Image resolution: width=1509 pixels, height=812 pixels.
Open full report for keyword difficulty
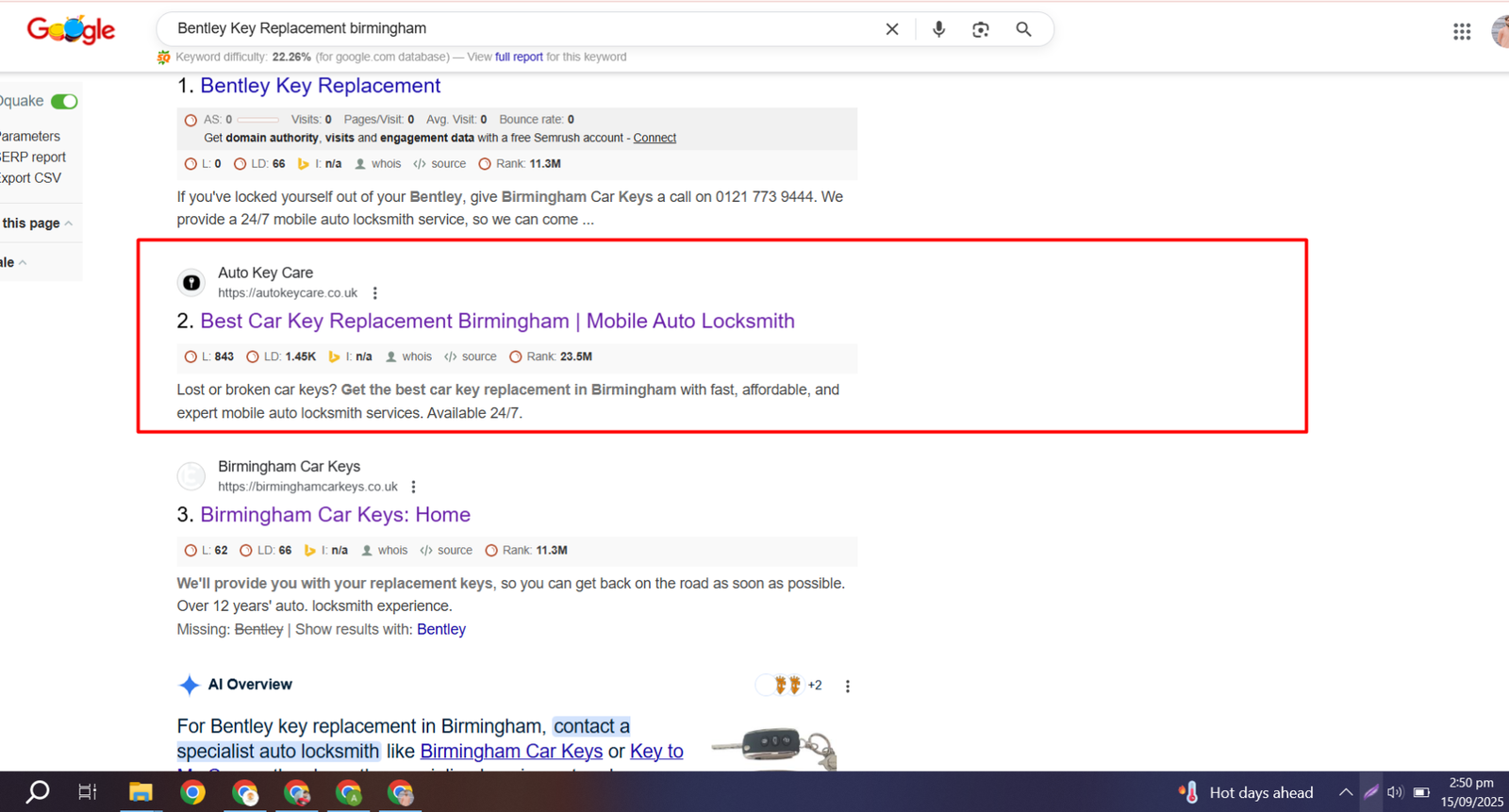click(519, 57)
